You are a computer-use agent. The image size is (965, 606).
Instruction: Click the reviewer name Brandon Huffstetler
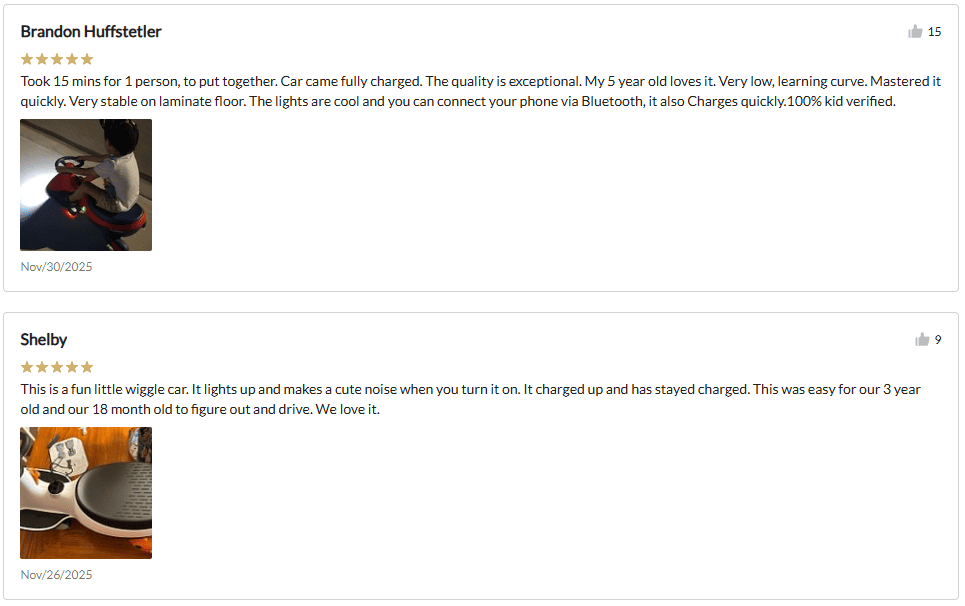pos(91,32)
